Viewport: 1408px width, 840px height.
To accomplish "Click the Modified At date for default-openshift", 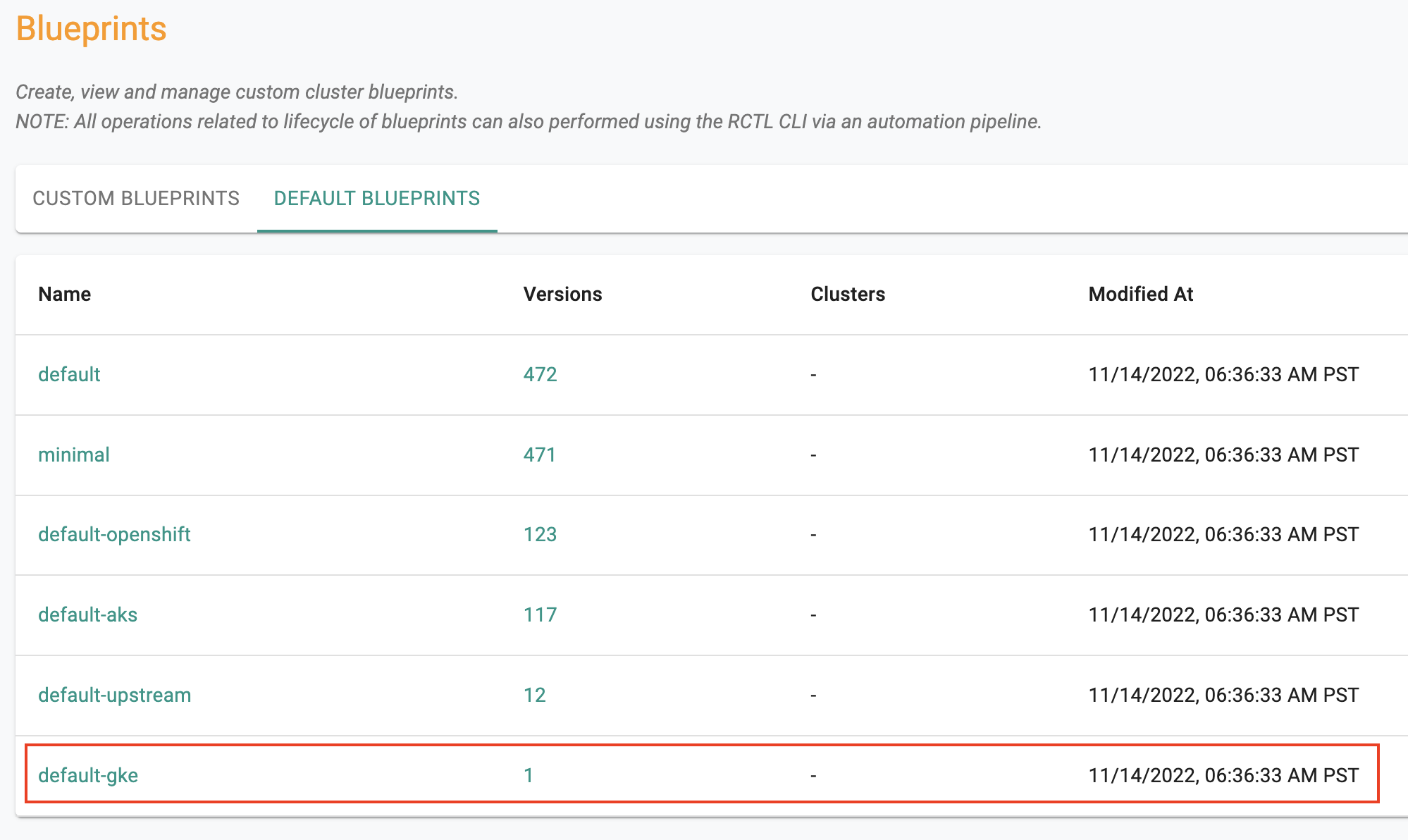I will tap(1223, 534).
